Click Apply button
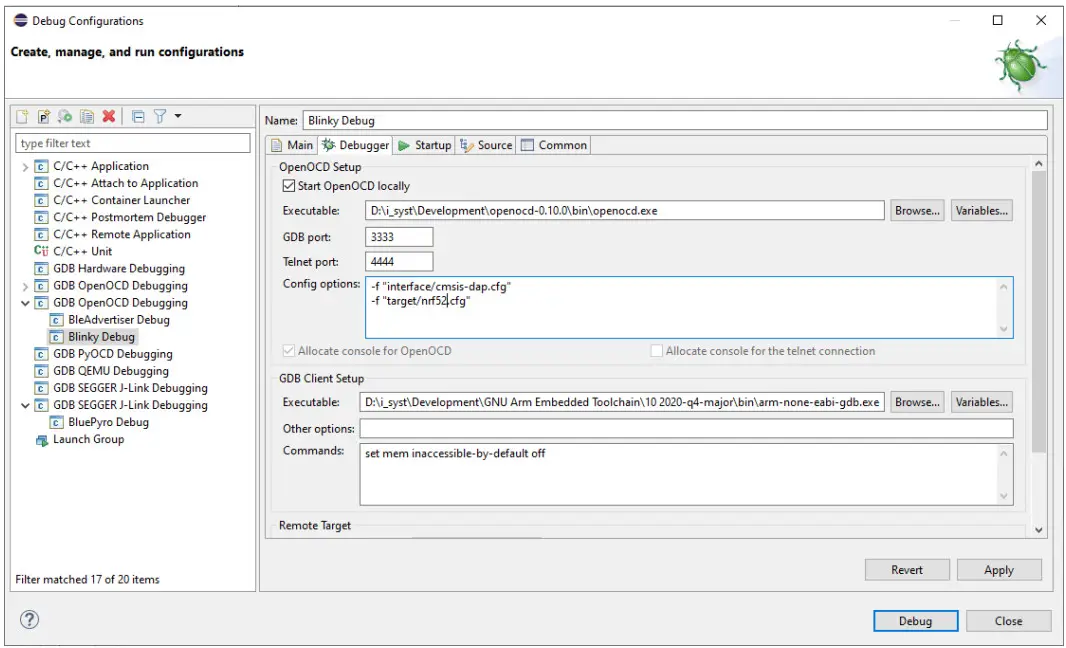Screen dimensions: 1066x648 [999, 570]
